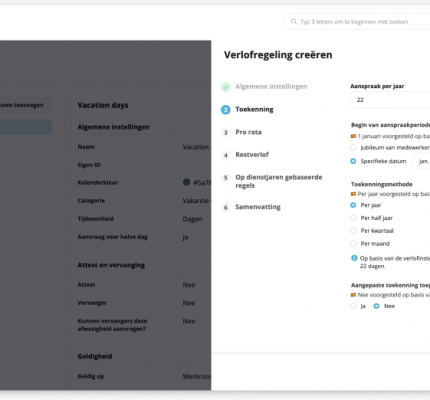Select the Per half jaar option
The height and width of the screenshot is (400, 430).
tap(353, 218)
